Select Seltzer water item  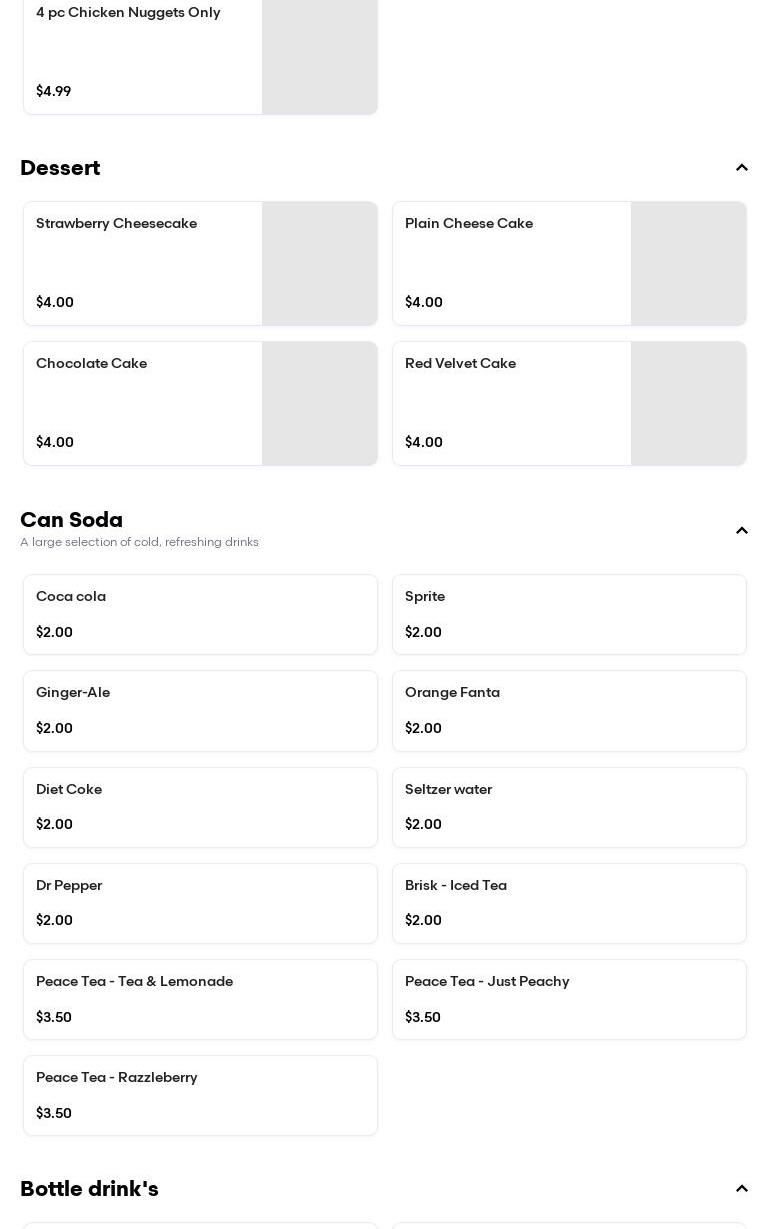tap(569, 807)
